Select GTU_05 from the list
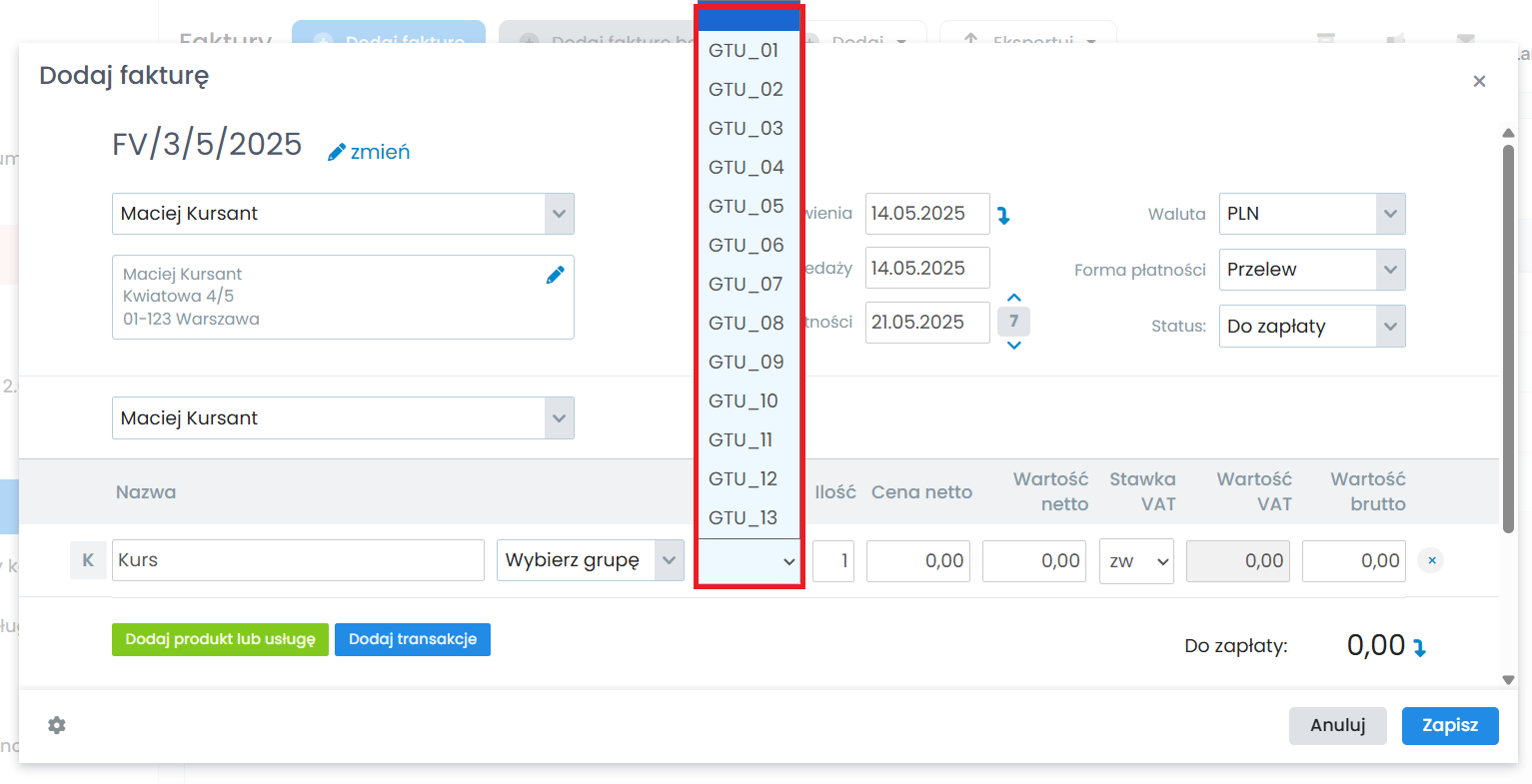This screenshot has height=784, width=1532. [x=747, y=207]
